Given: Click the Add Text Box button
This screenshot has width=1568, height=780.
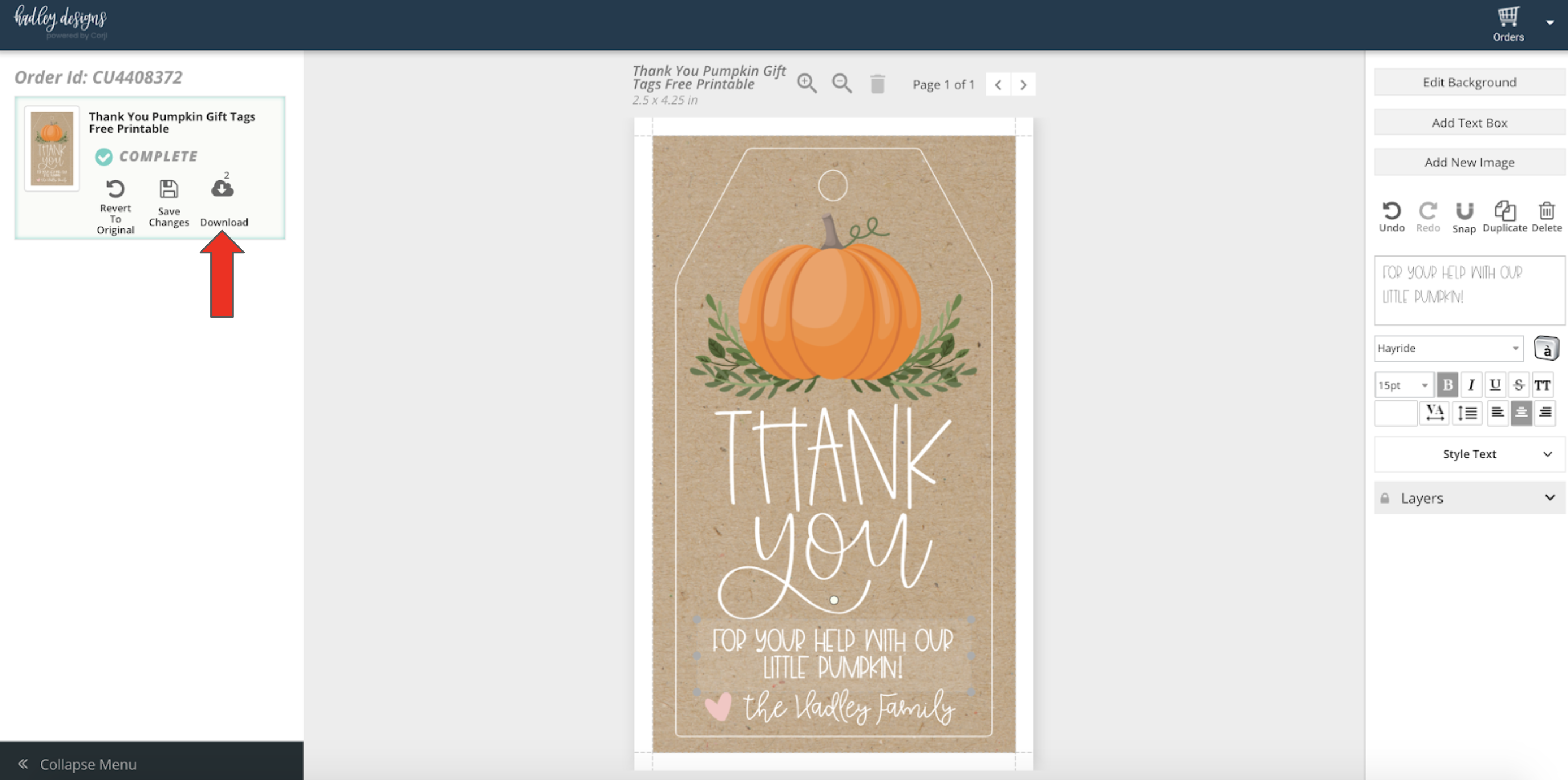Looking at the screenshot, I should pyautogui.click(x=1469, y=123).
